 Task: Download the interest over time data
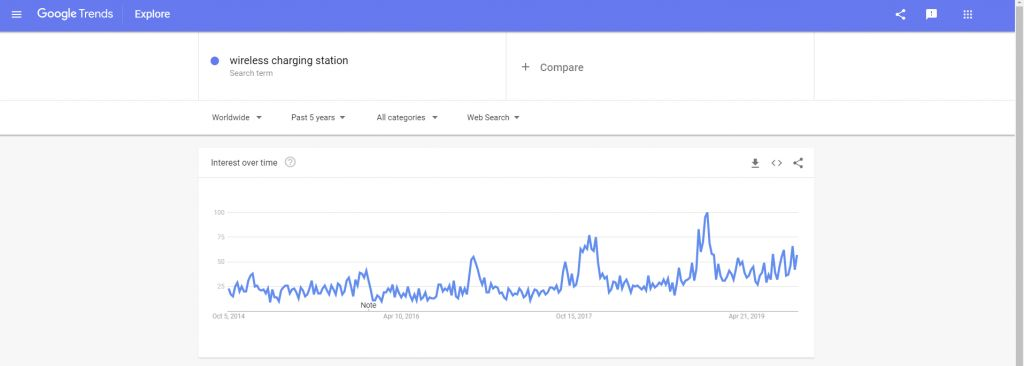755,163
